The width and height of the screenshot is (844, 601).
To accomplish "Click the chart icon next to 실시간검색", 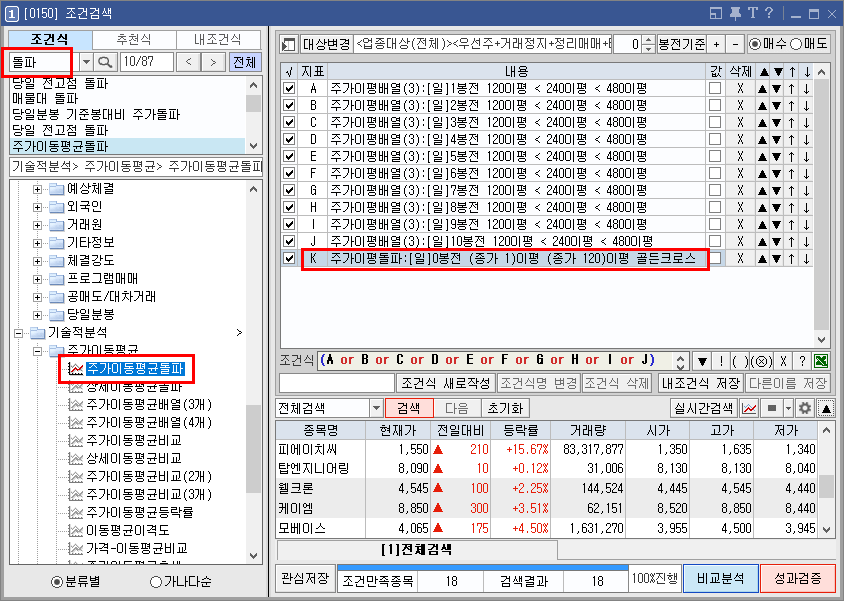I will coord(749,408).
